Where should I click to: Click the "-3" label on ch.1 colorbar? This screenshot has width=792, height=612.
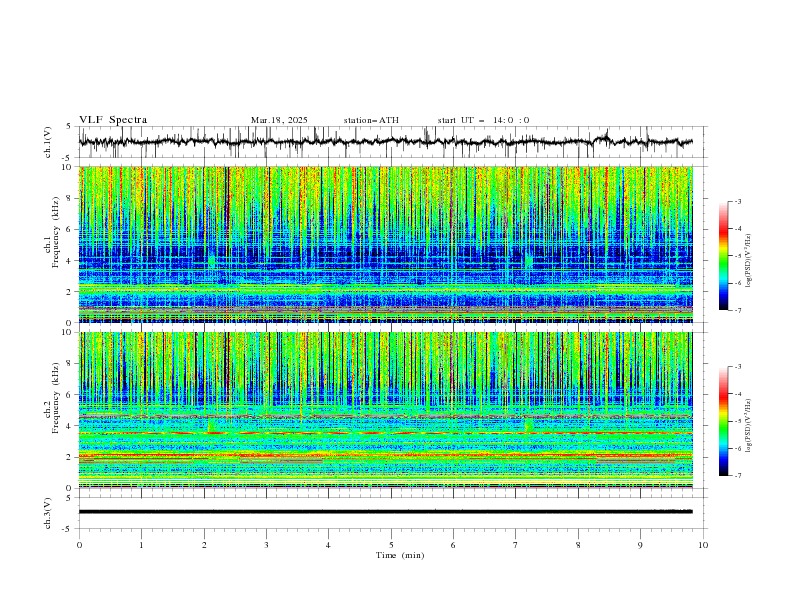pyautogui.click(x=738, y=201)
